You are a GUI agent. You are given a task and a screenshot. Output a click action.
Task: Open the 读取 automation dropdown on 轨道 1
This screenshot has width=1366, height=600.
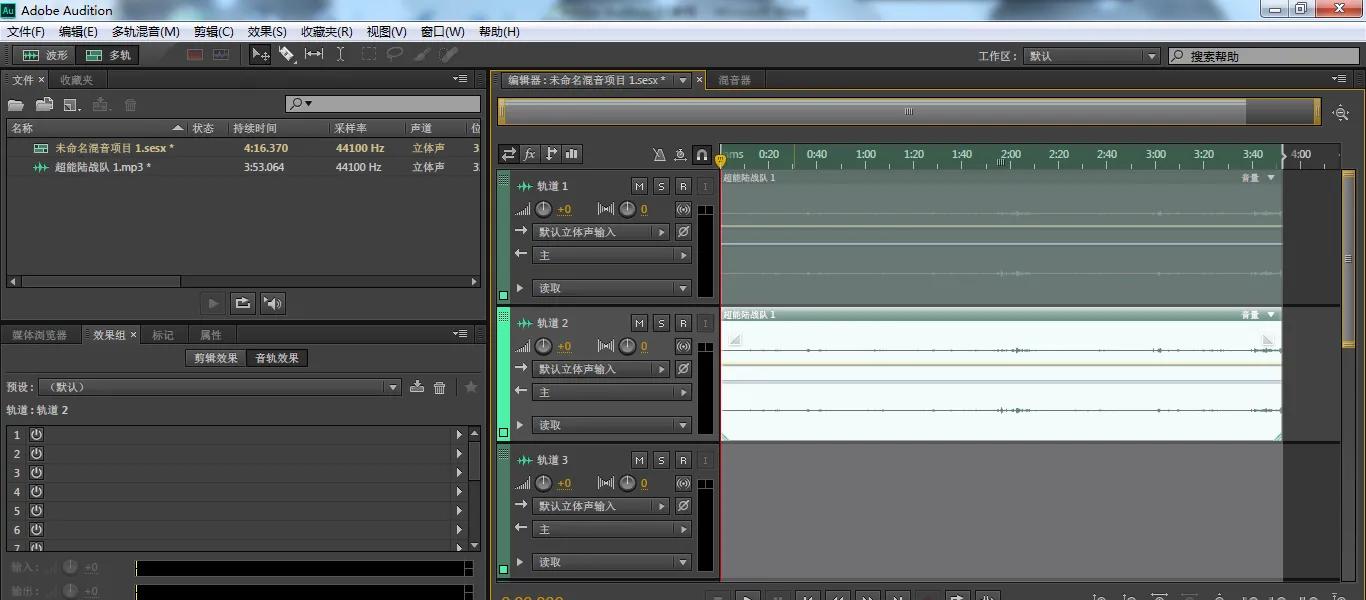click(x=610, y=288)
